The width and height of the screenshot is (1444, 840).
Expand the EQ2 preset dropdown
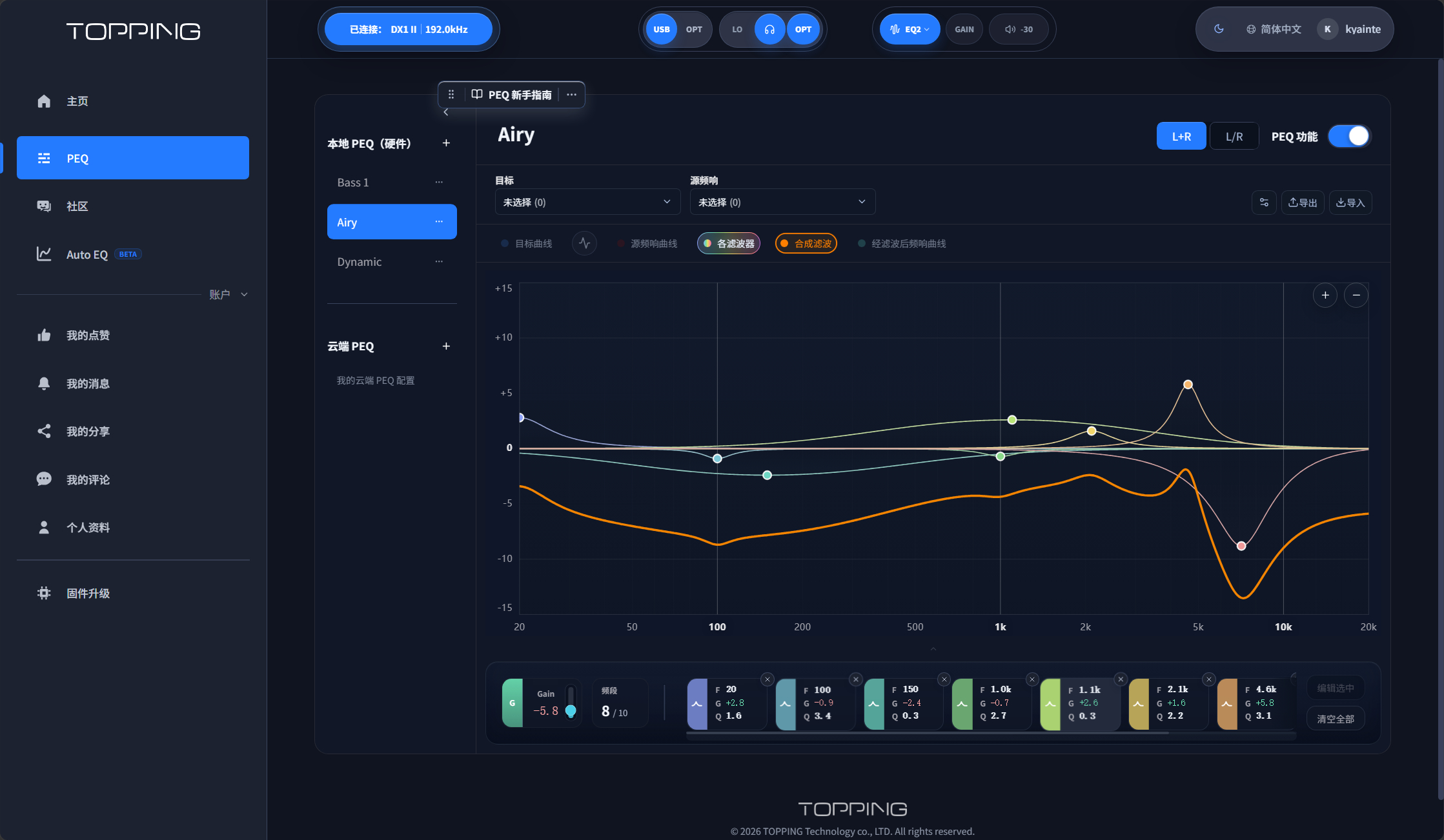click(910, 29)
